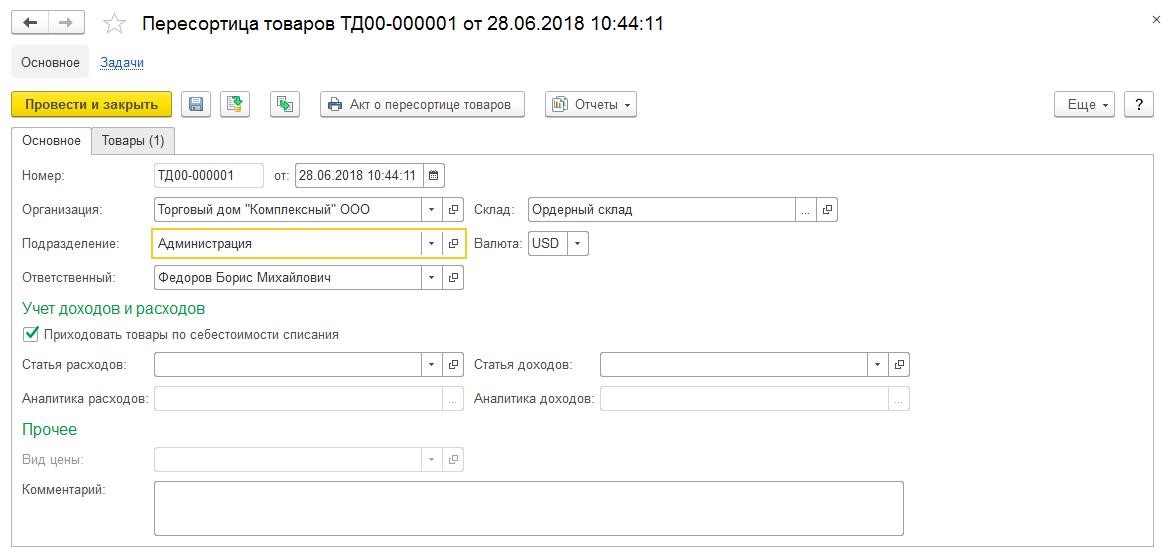Print the Акт о пересортице товаров
The height and width of the screenshot is (556, 1172).
pos(422,105)
